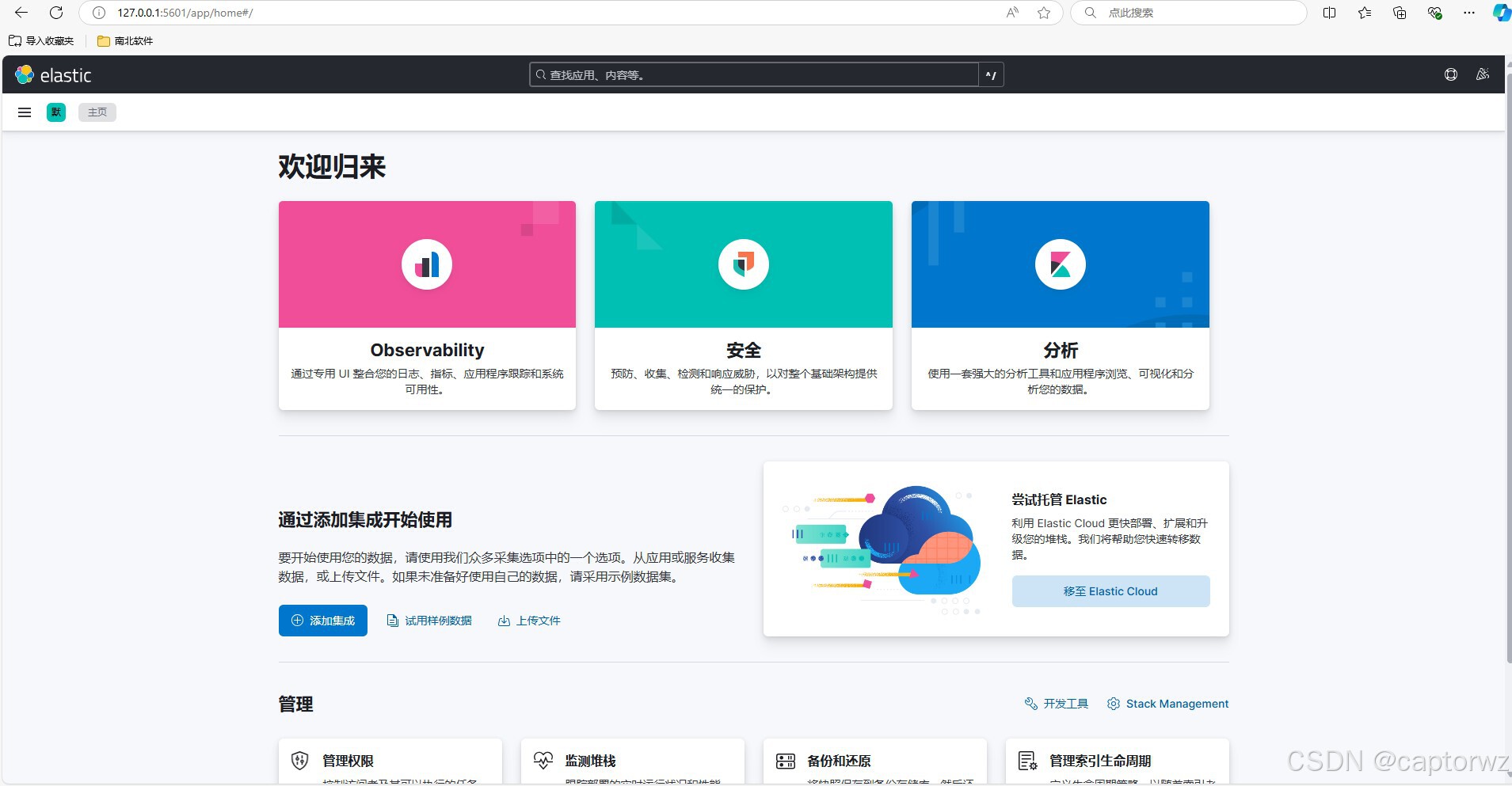Viewport: 1512px width, 786px height.
Task: Click the 管理权限 shield icon
Action: pyautogui.click(x=299, y=761)
